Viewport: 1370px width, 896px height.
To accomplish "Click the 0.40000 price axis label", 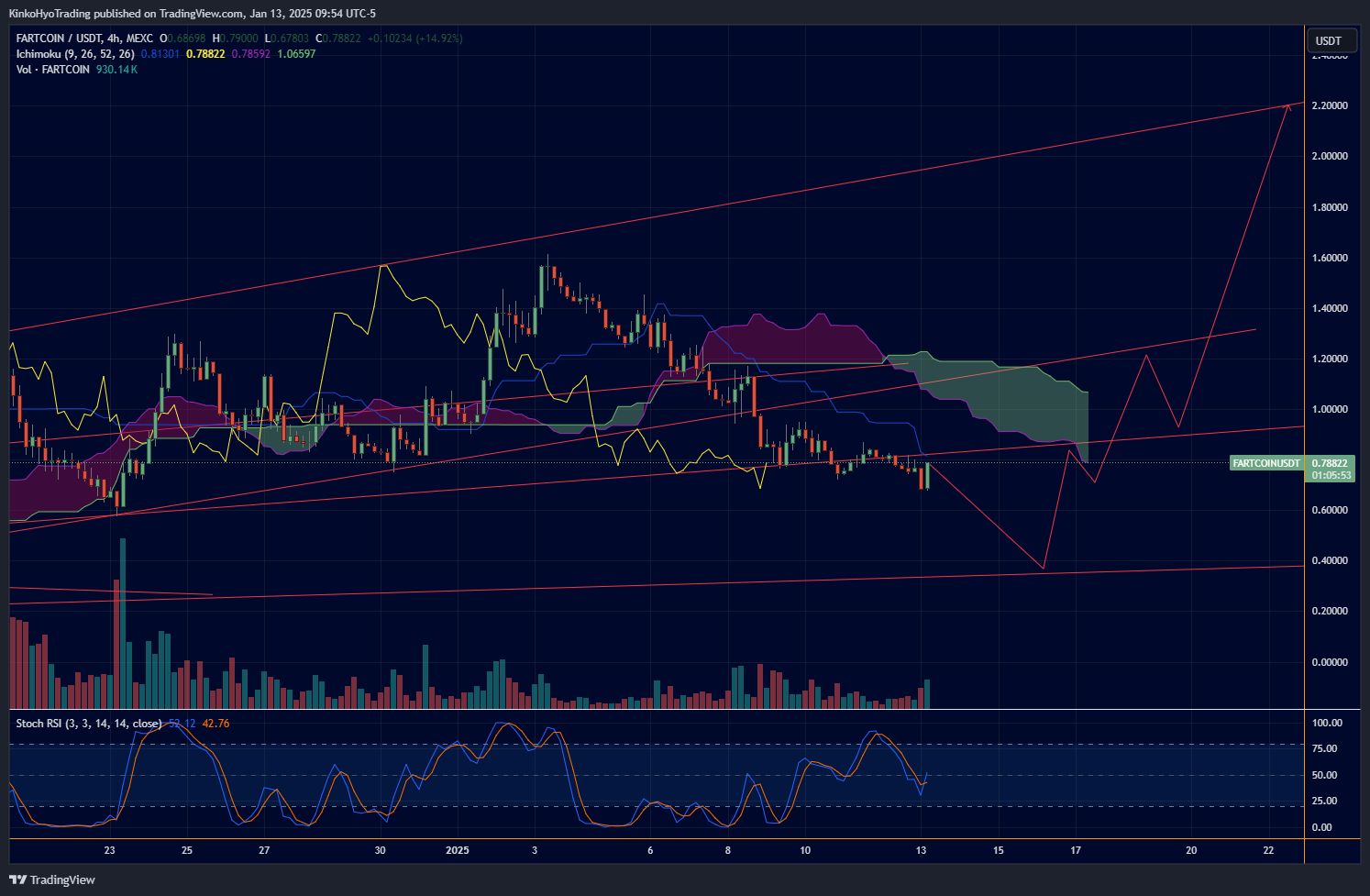I will 1330,560.
